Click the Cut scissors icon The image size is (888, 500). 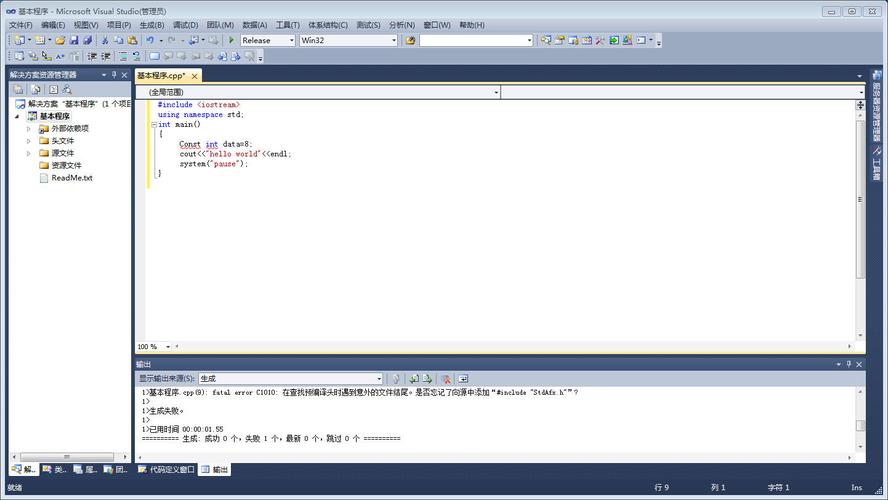pos(105,41)
